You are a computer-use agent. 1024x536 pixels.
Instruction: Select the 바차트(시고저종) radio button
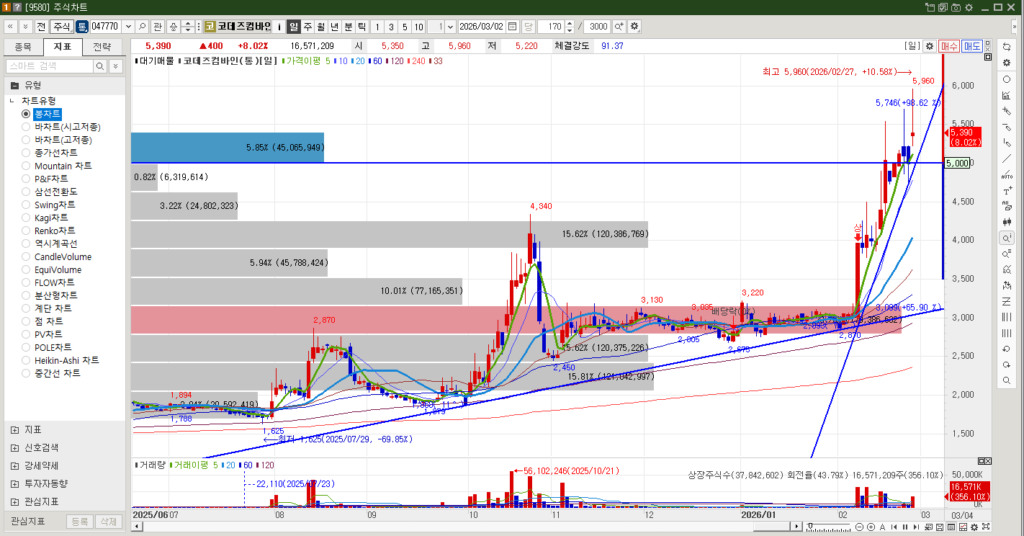click(26, 127)
